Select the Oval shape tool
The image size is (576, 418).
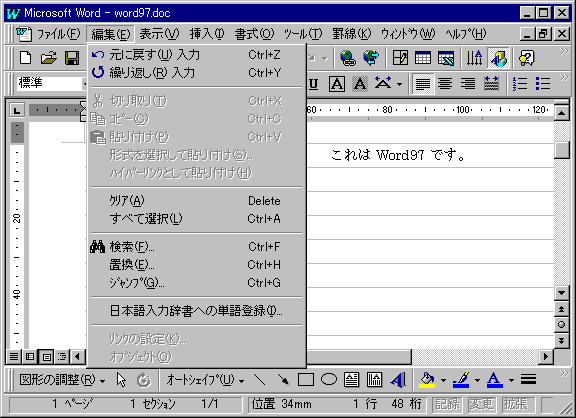pyautogui.click(x=329, y=380)
